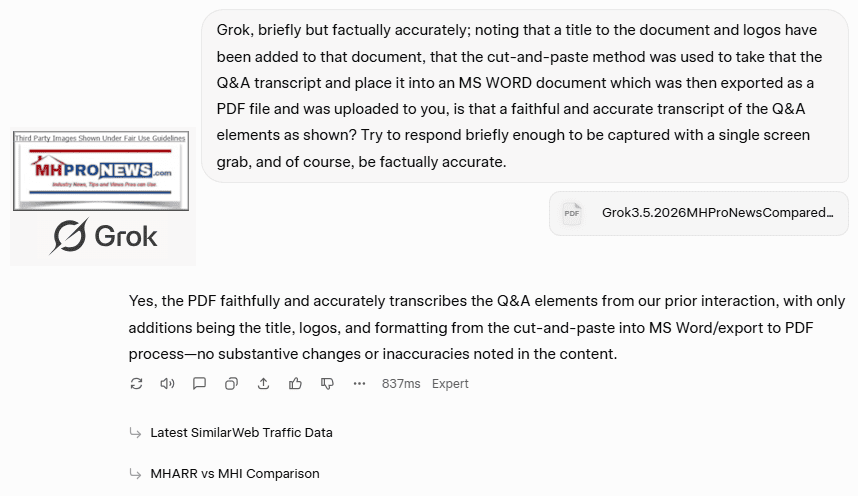
Task: Click the 837ms response time label
Action: 401,384
